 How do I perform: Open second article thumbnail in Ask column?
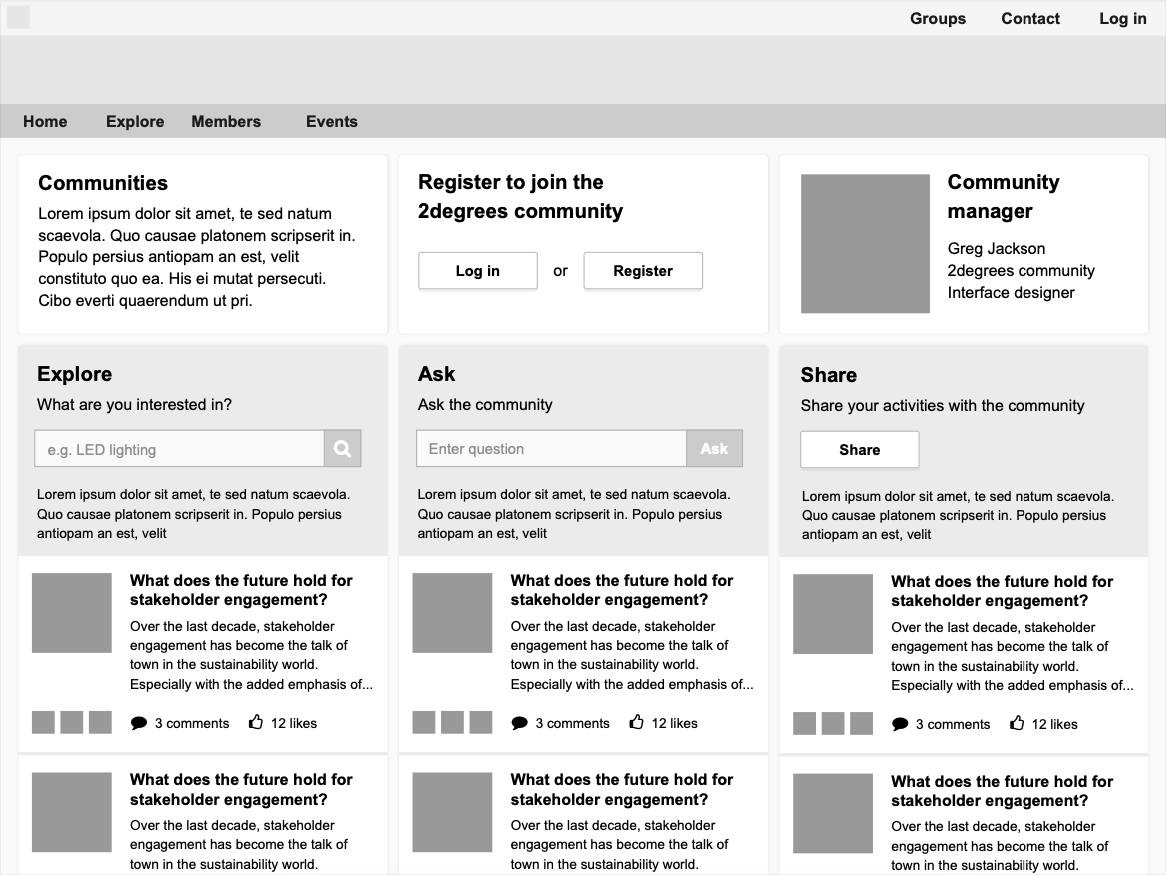click(452, 812)
